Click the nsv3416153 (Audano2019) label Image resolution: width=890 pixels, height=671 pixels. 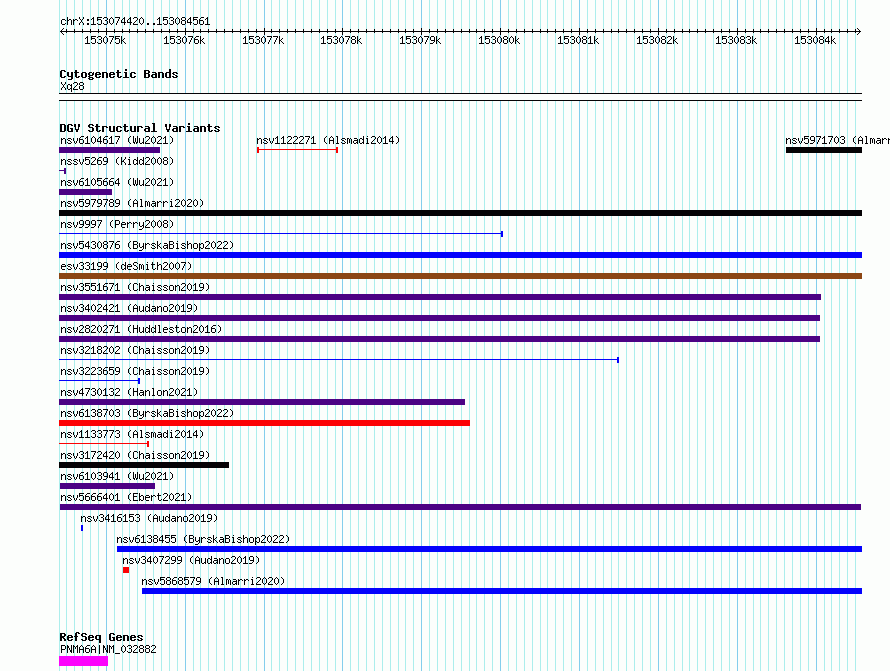pyautogui.click(x=149, y=518)
